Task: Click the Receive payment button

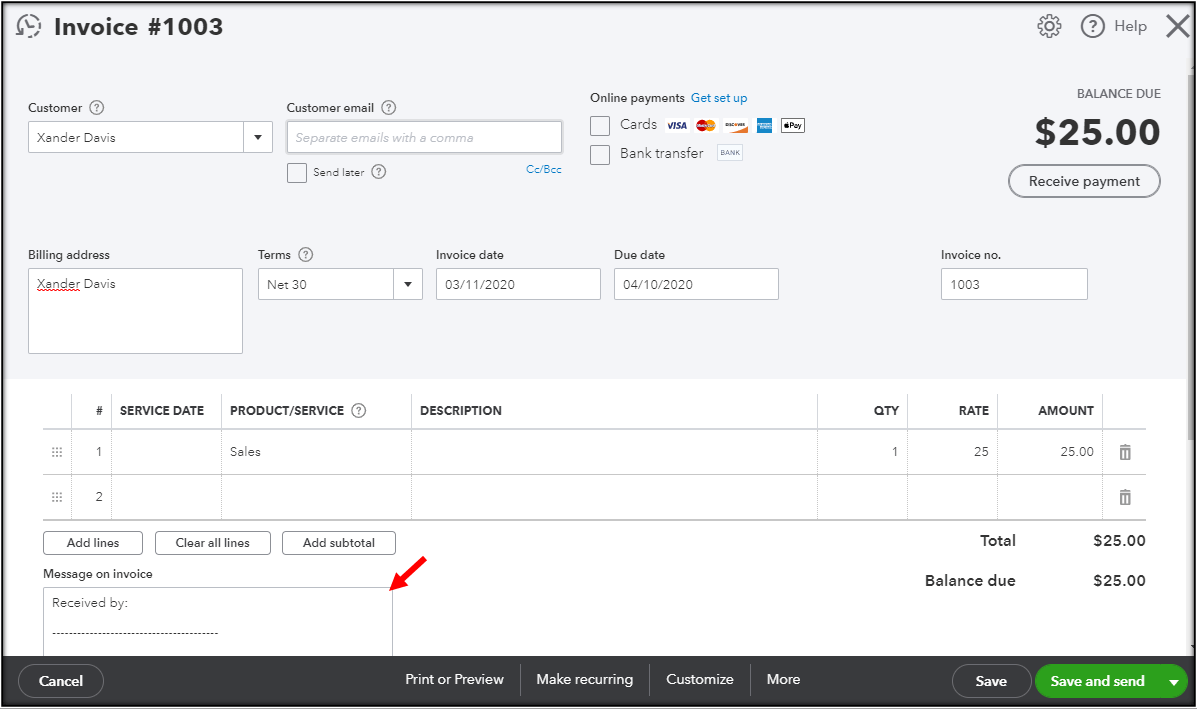Action: pos(1084,181)
